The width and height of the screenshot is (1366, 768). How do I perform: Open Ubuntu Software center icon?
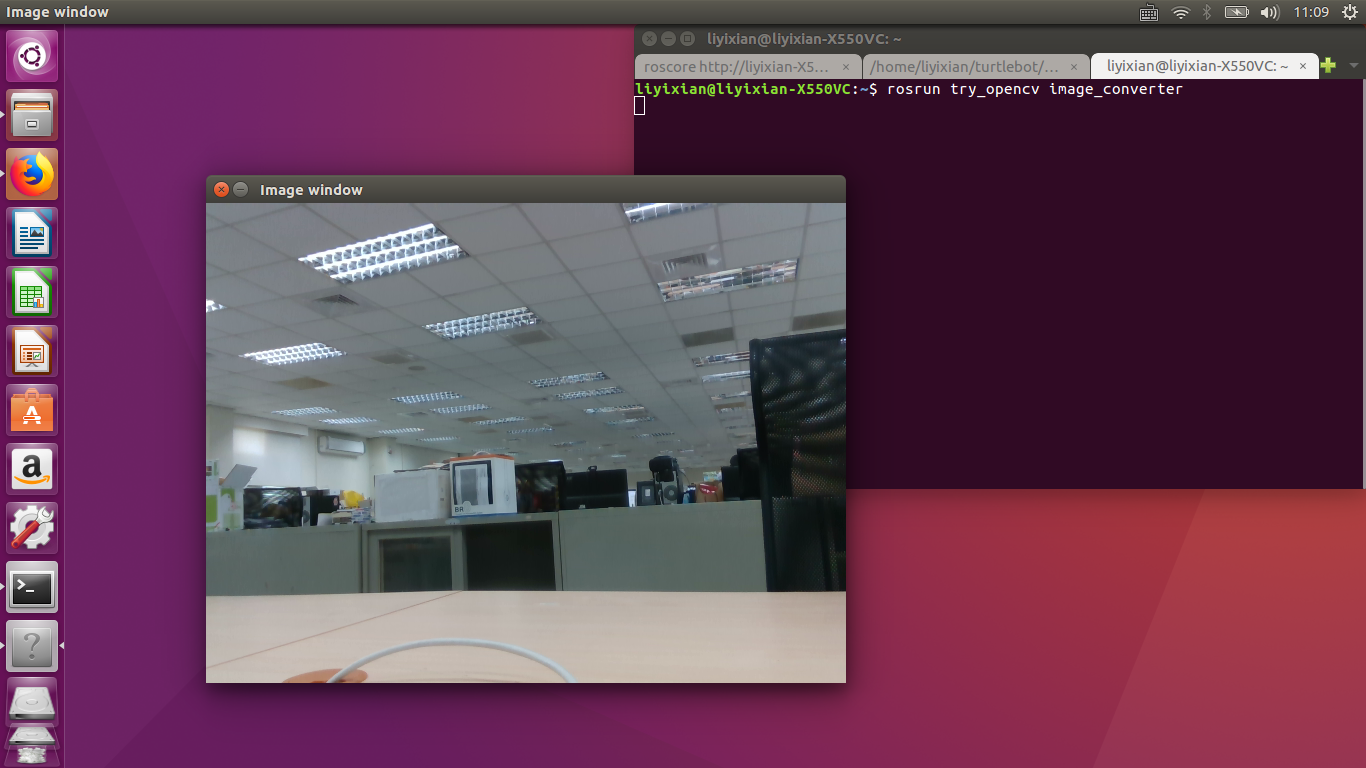pyautogui.click(x=32, y=410)
